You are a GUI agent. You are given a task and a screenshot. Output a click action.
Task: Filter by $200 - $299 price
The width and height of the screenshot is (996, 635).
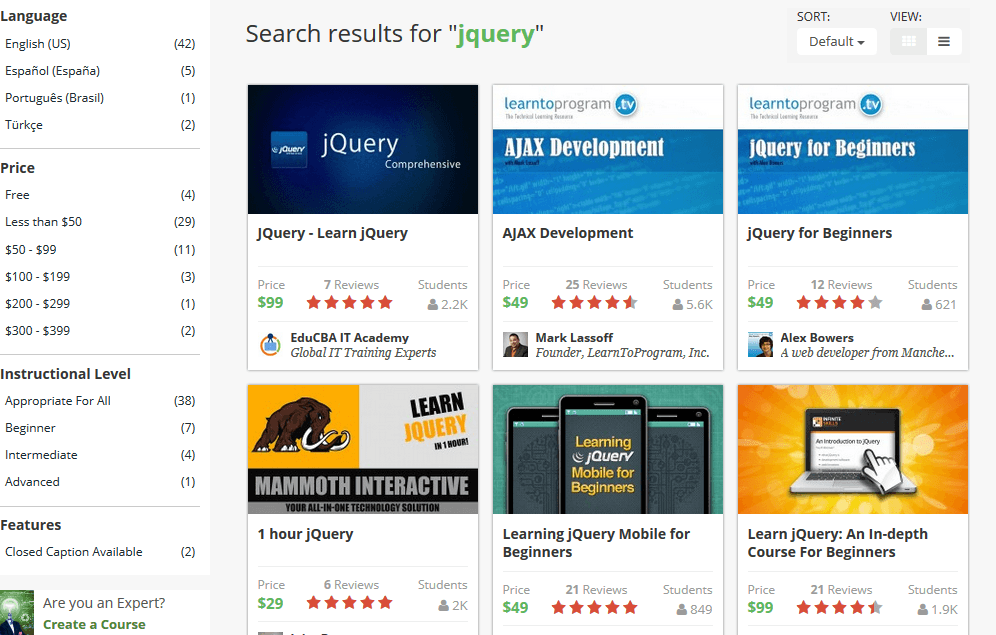point(100,304)
